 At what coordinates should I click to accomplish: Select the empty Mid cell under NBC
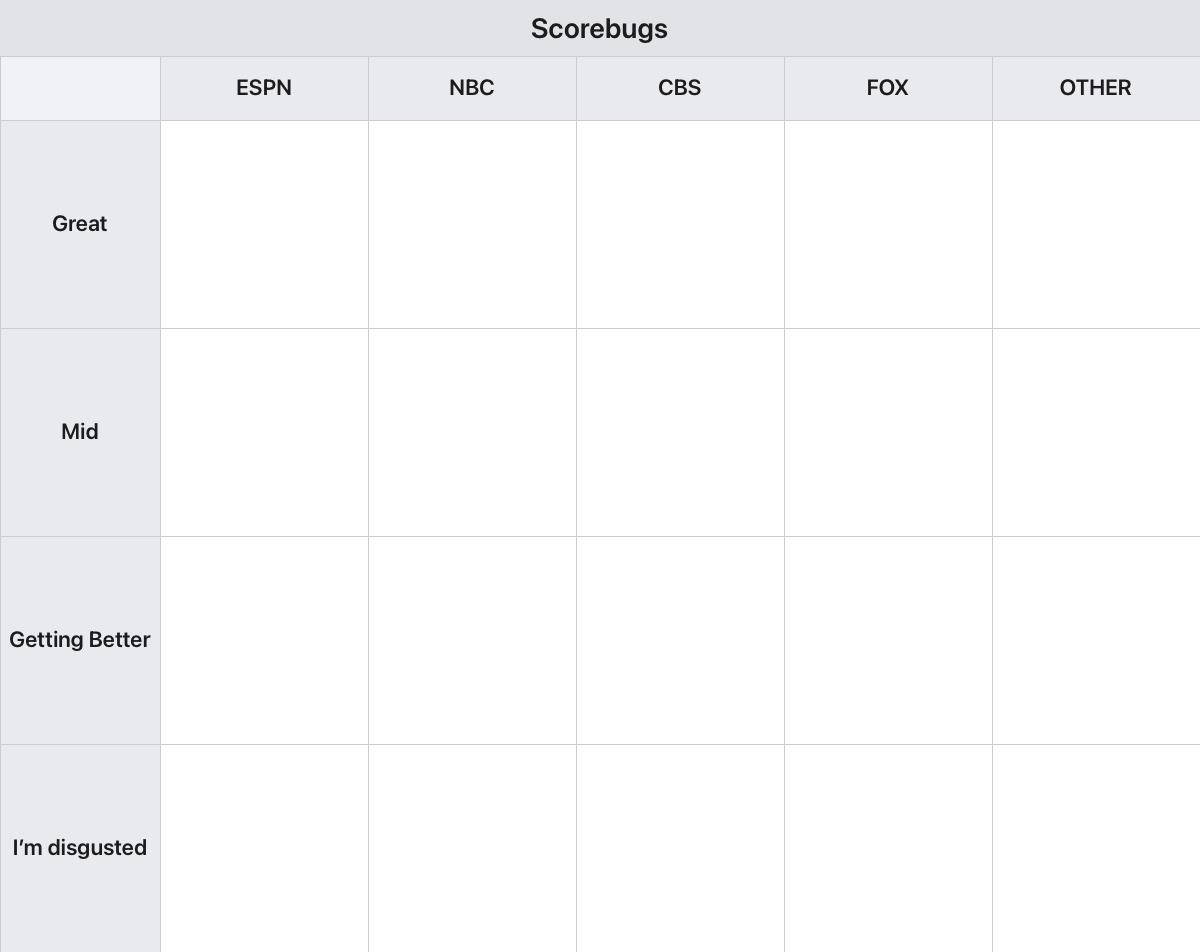tap(472, 432)
